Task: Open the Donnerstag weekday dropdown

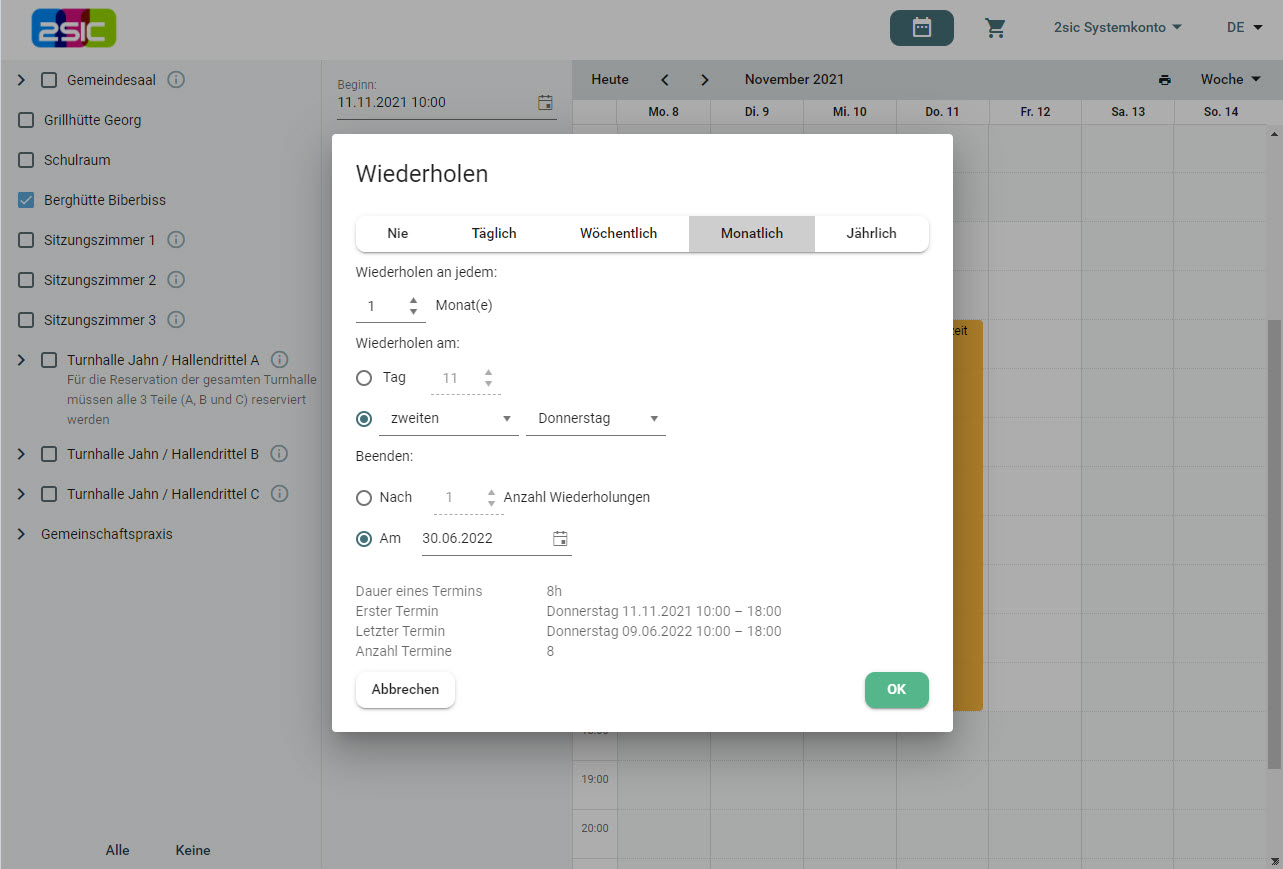Action: [x=596, y=419]
